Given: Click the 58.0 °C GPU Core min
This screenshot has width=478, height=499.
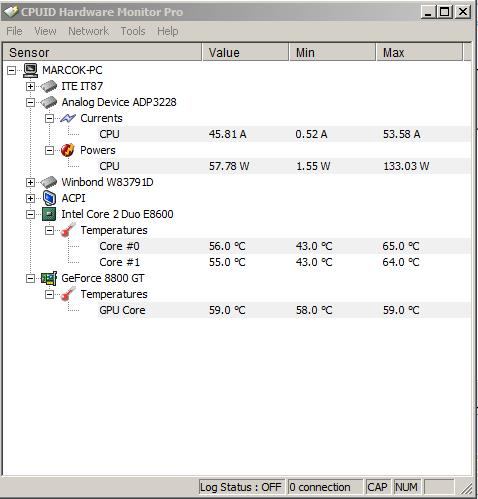Looking at the screenshot, I should pyautogui.click(x=314, y=310).
